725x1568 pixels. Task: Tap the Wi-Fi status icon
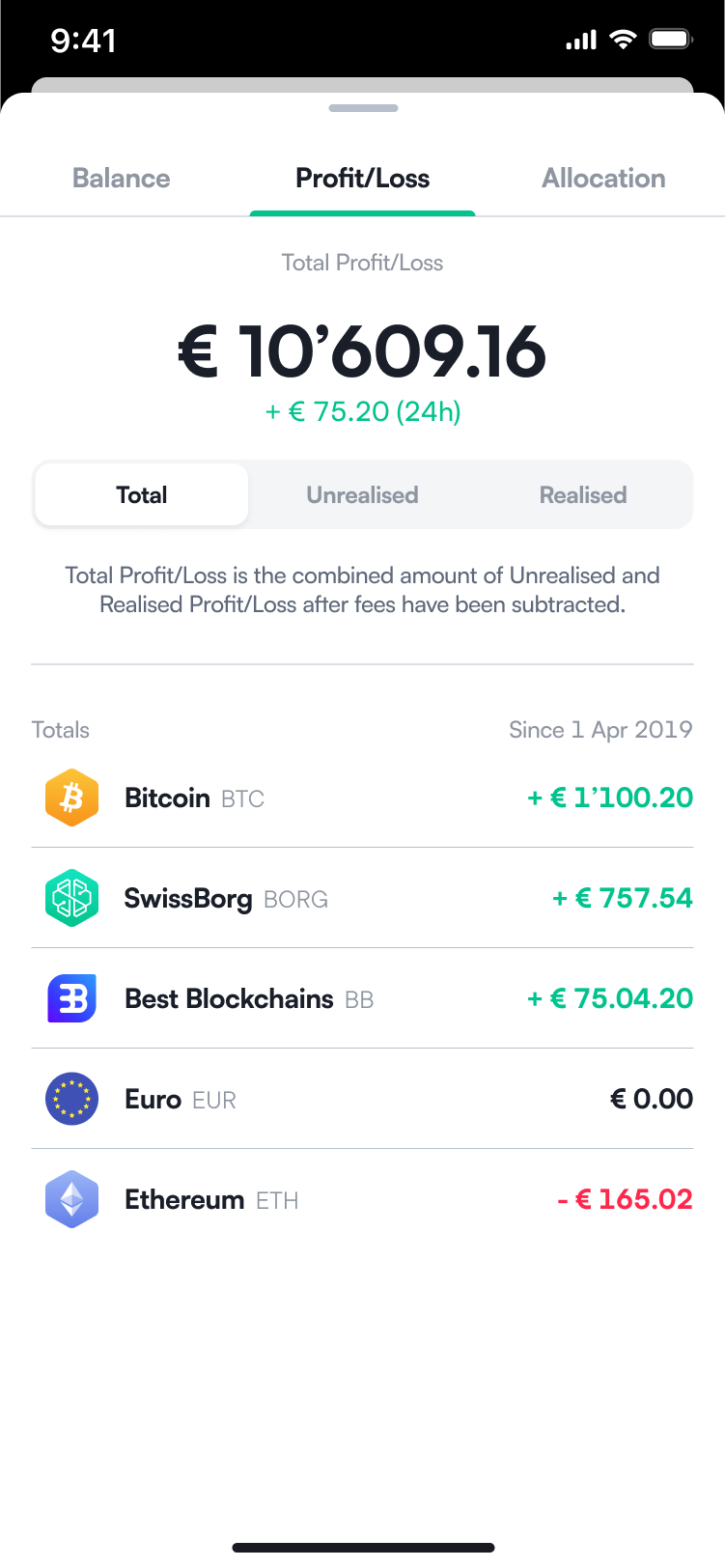(x=624, y=40)
